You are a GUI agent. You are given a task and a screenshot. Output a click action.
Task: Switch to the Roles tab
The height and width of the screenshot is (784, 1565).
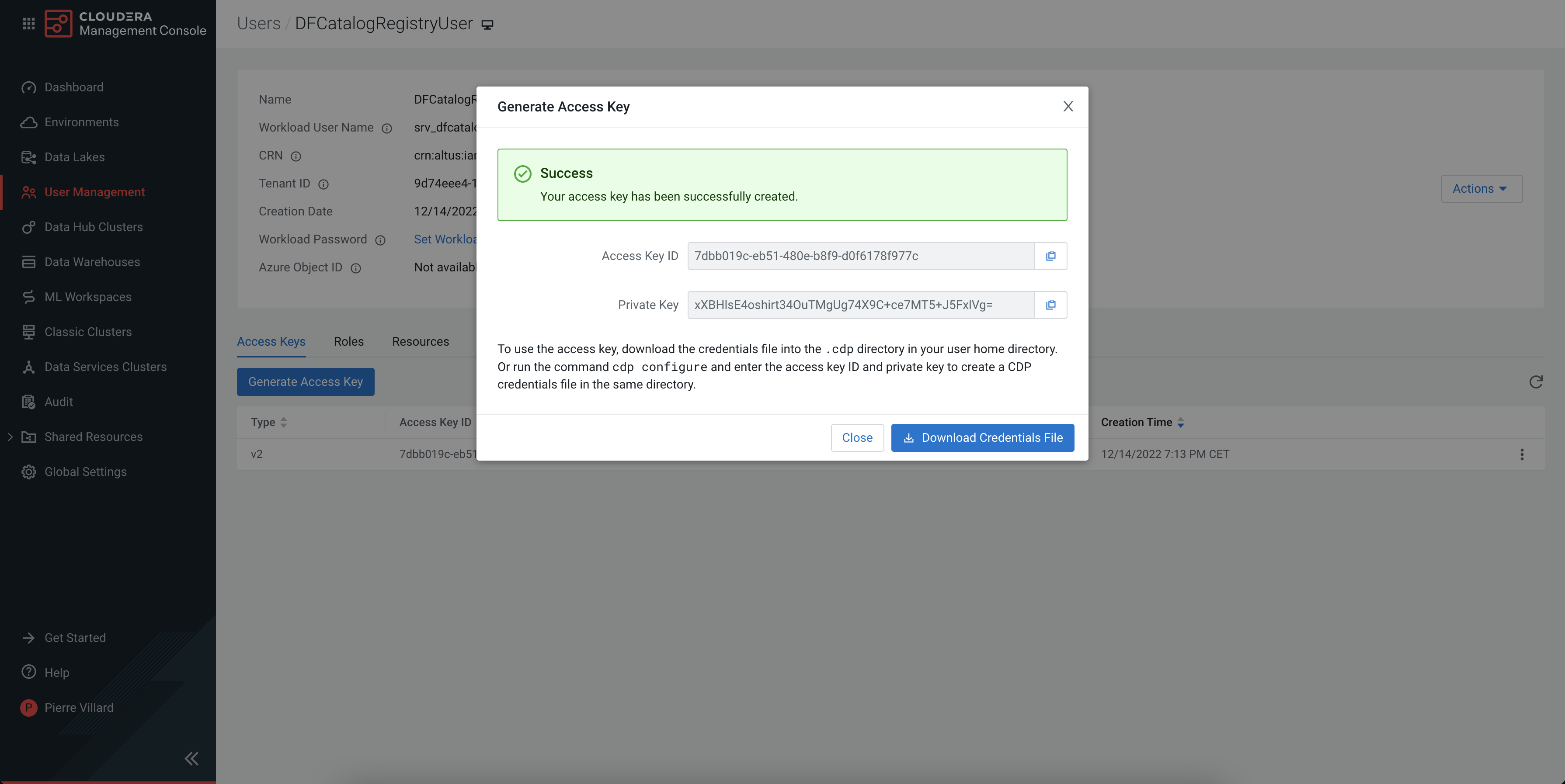pos(348,341)
